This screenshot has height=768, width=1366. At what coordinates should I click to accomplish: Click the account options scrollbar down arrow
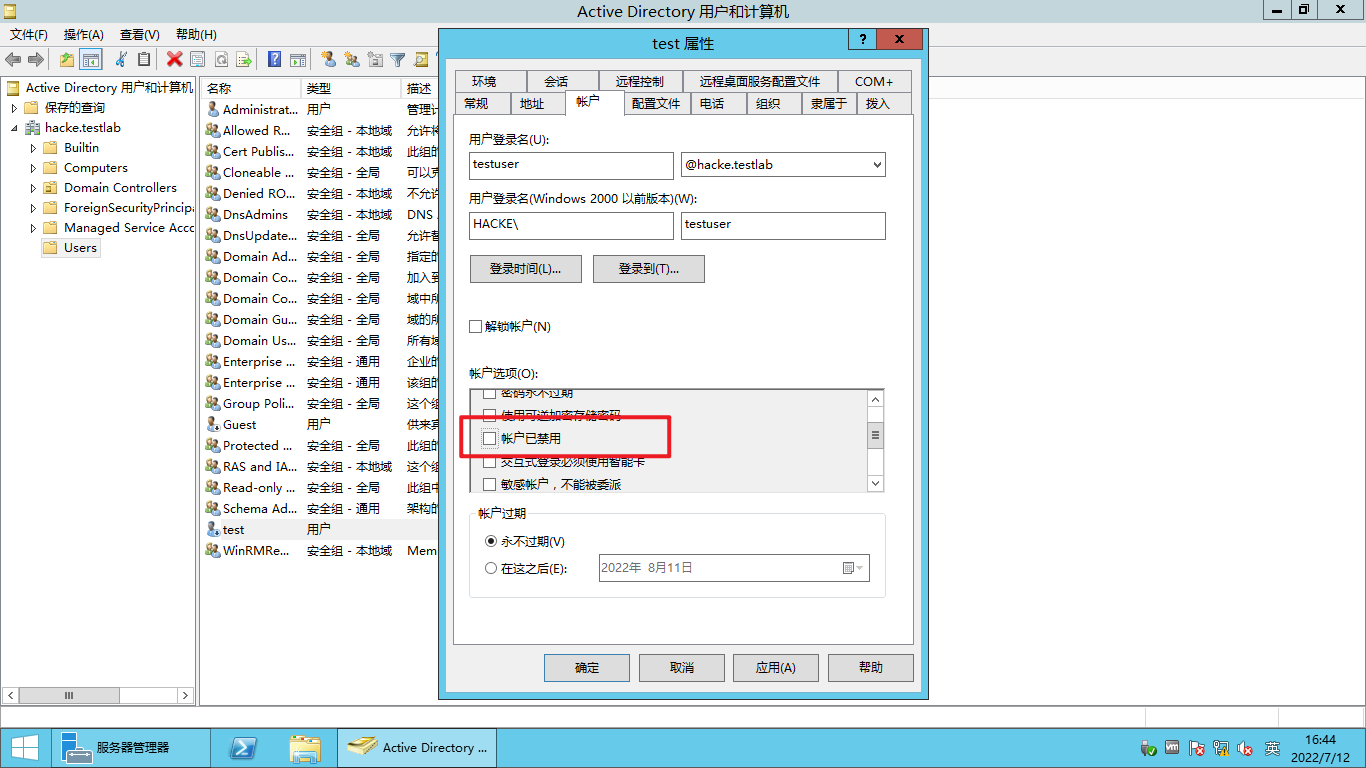pos(875,483)
